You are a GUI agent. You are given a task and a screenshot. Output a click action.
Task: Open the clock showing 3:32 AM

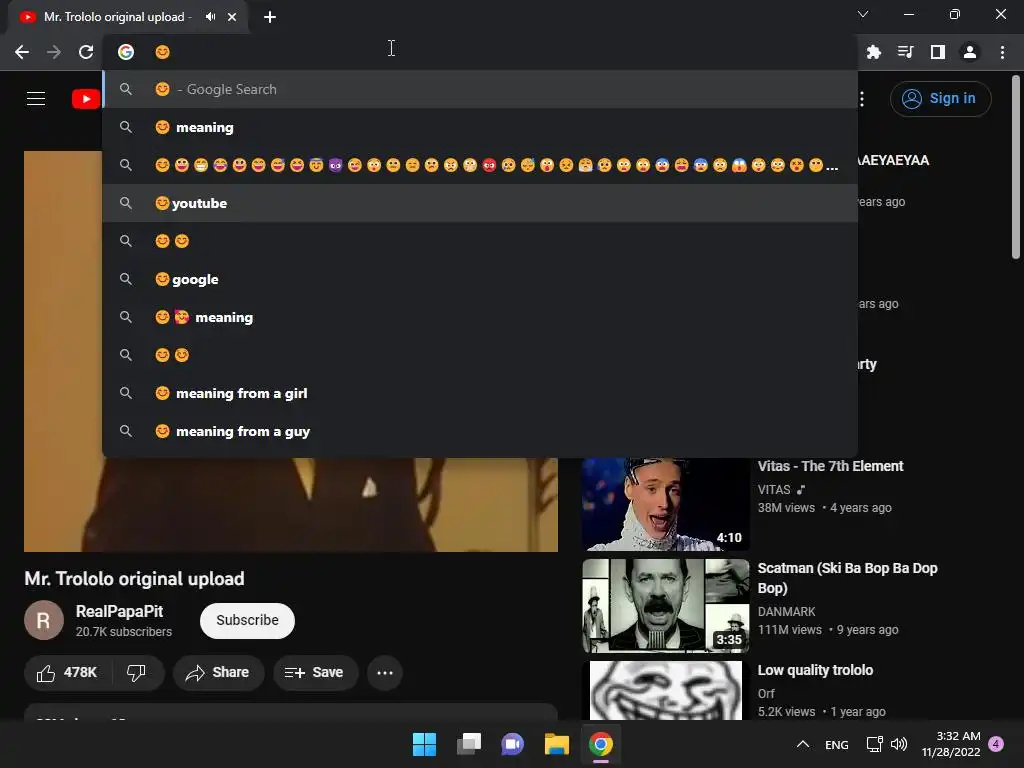pyautogui.click(x=951, y=744)
